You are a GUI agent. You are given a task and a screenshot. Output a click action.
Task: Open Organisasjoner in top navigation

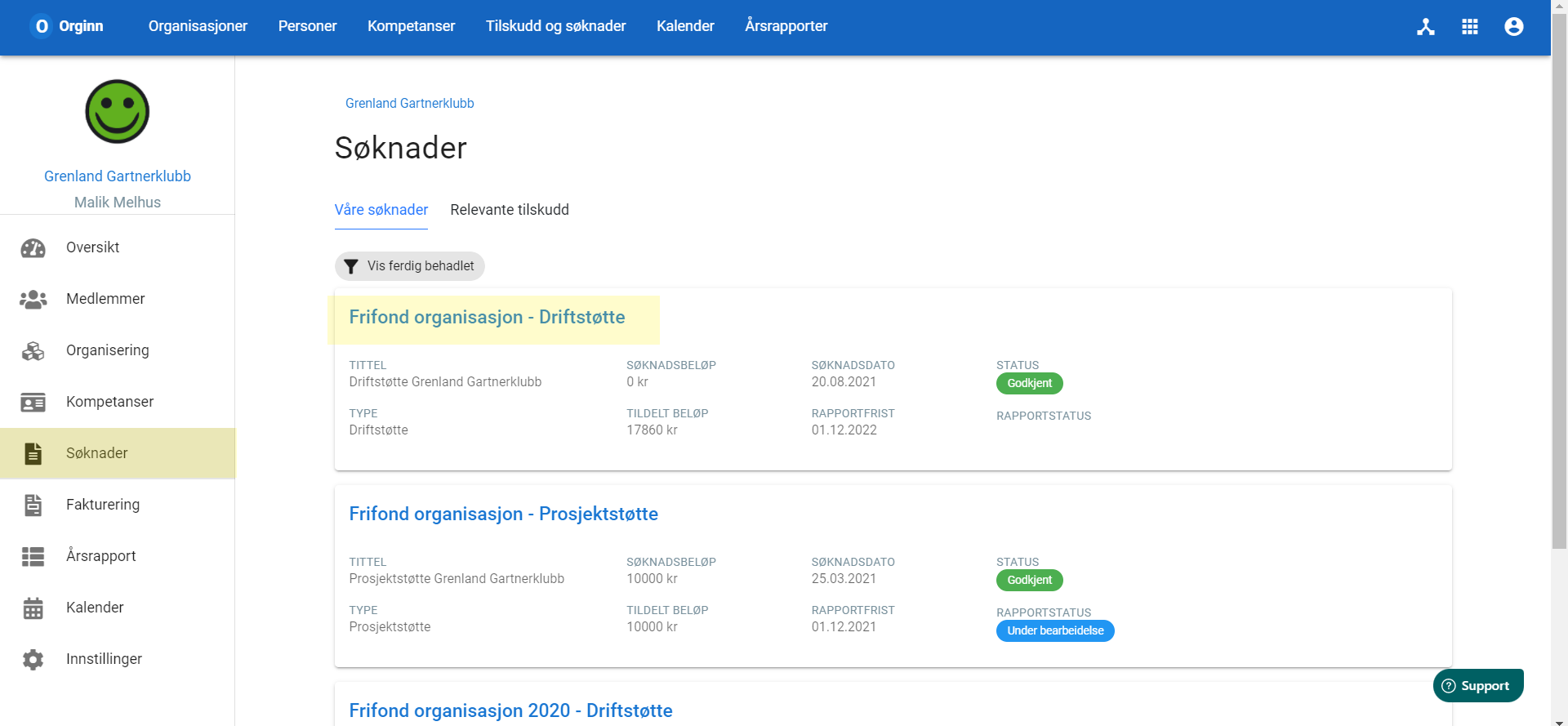tap(198, 26)
